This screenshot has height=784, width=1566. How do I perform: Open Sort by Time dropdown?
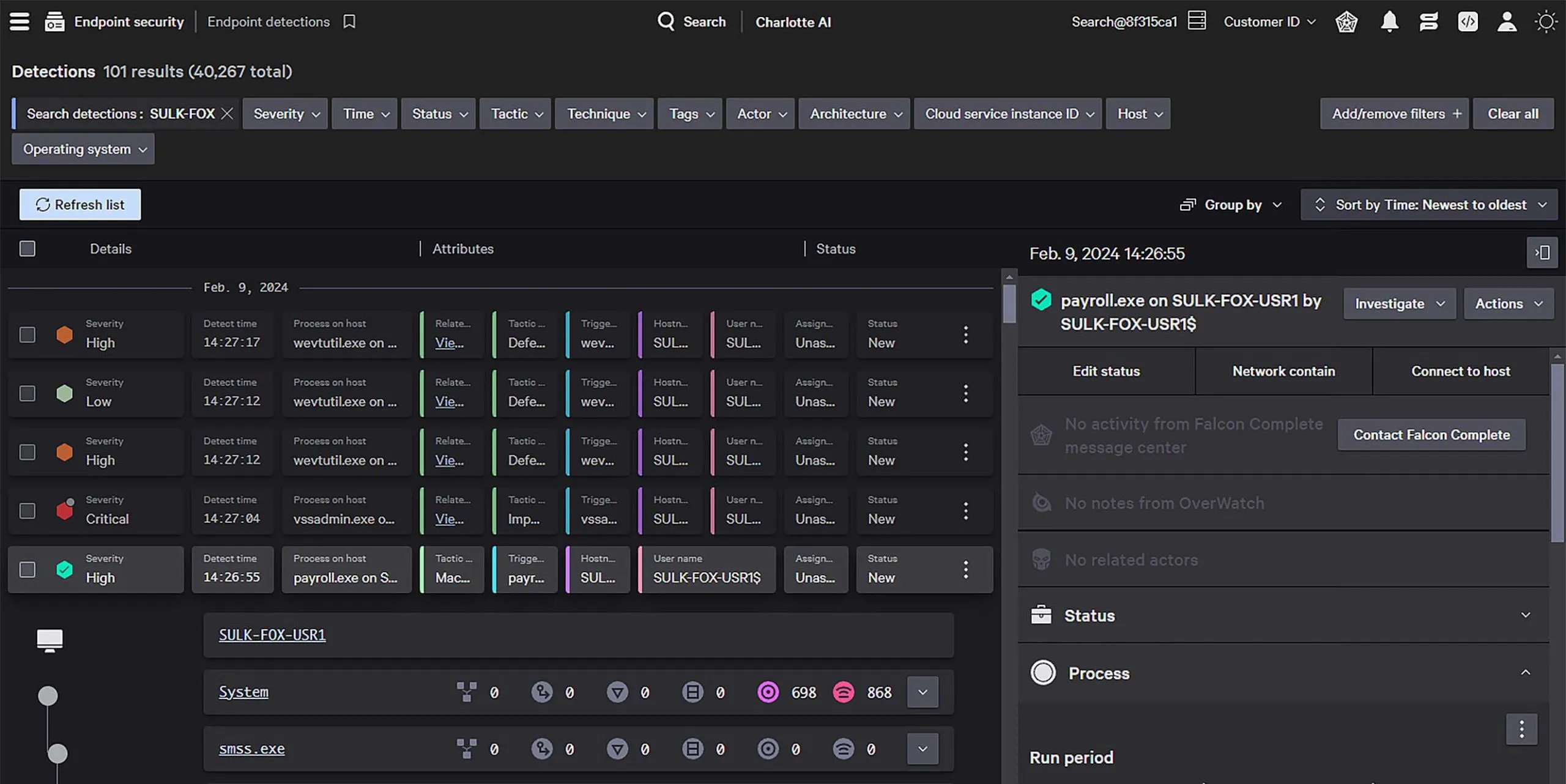click(x=1429, y=205)
